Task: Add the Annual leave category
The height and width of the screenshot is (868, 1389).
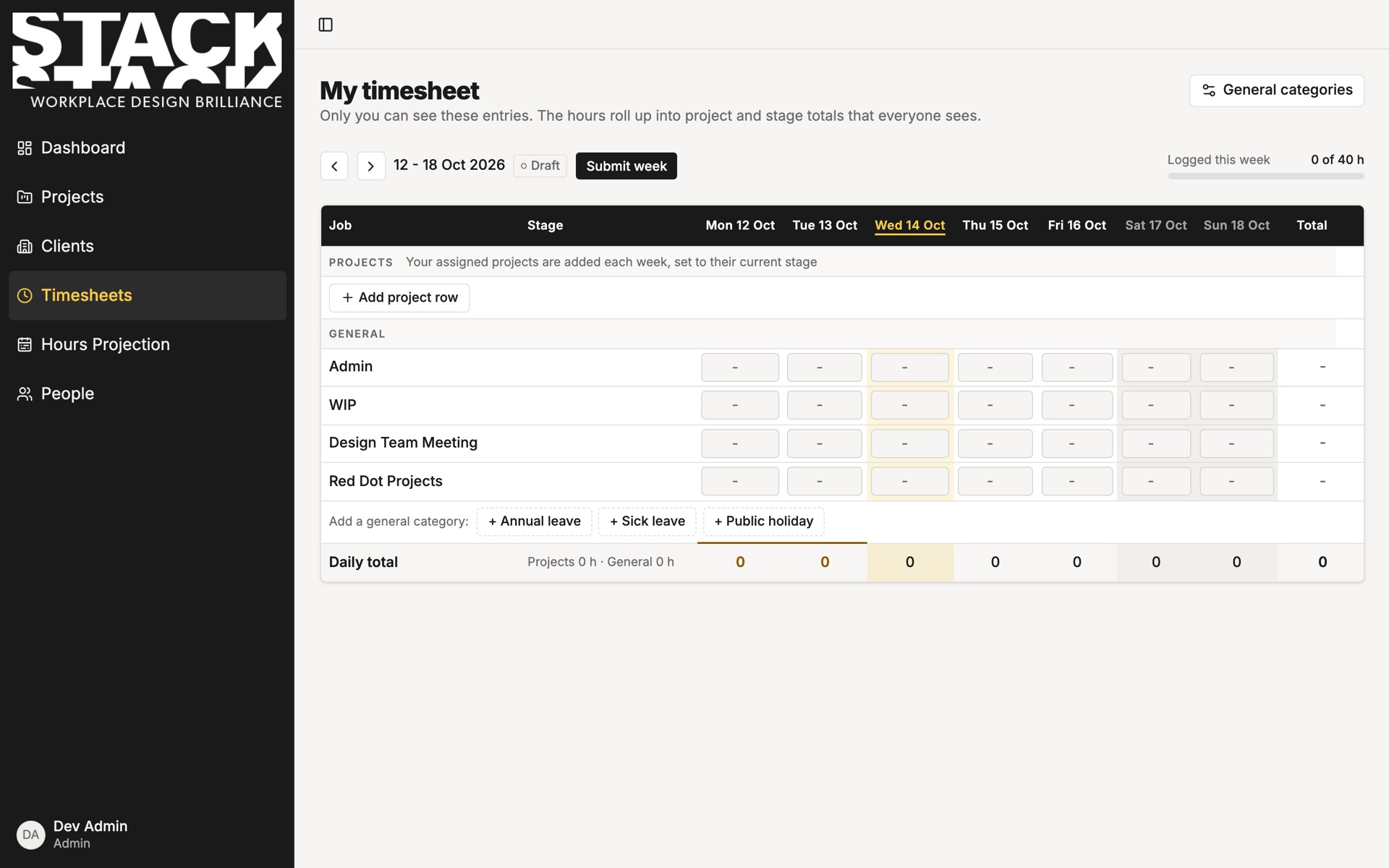Action: 535,522
